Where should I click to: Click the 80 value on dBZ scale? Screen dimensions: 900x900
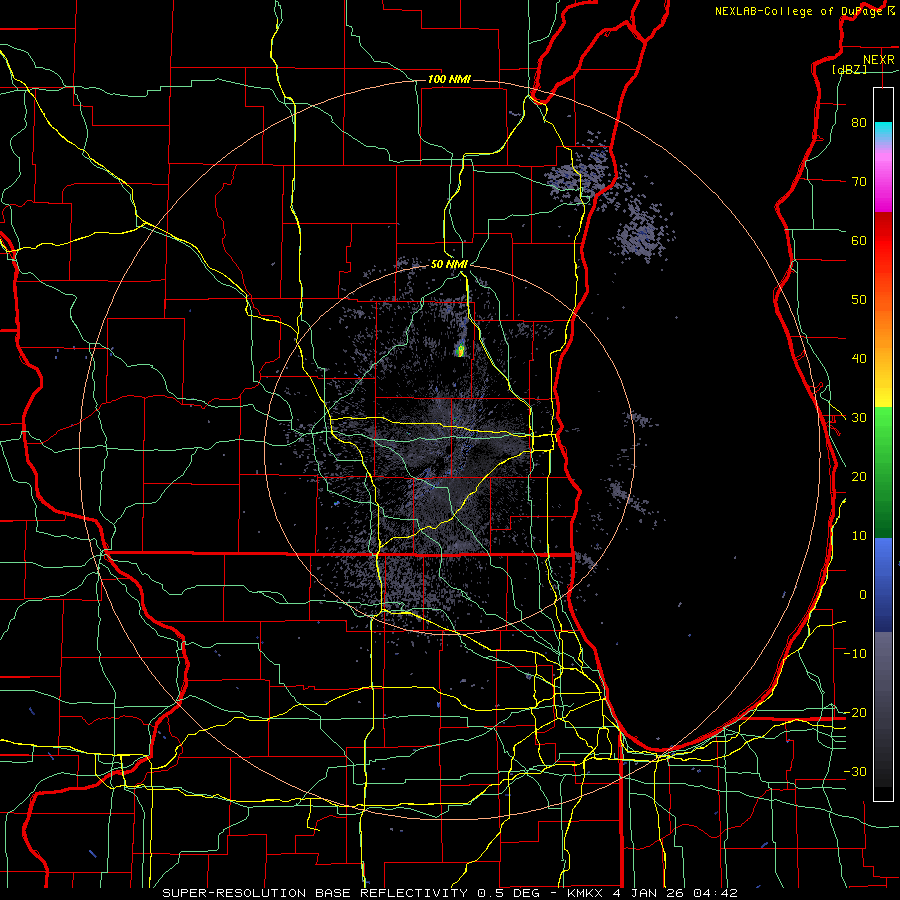859,122
